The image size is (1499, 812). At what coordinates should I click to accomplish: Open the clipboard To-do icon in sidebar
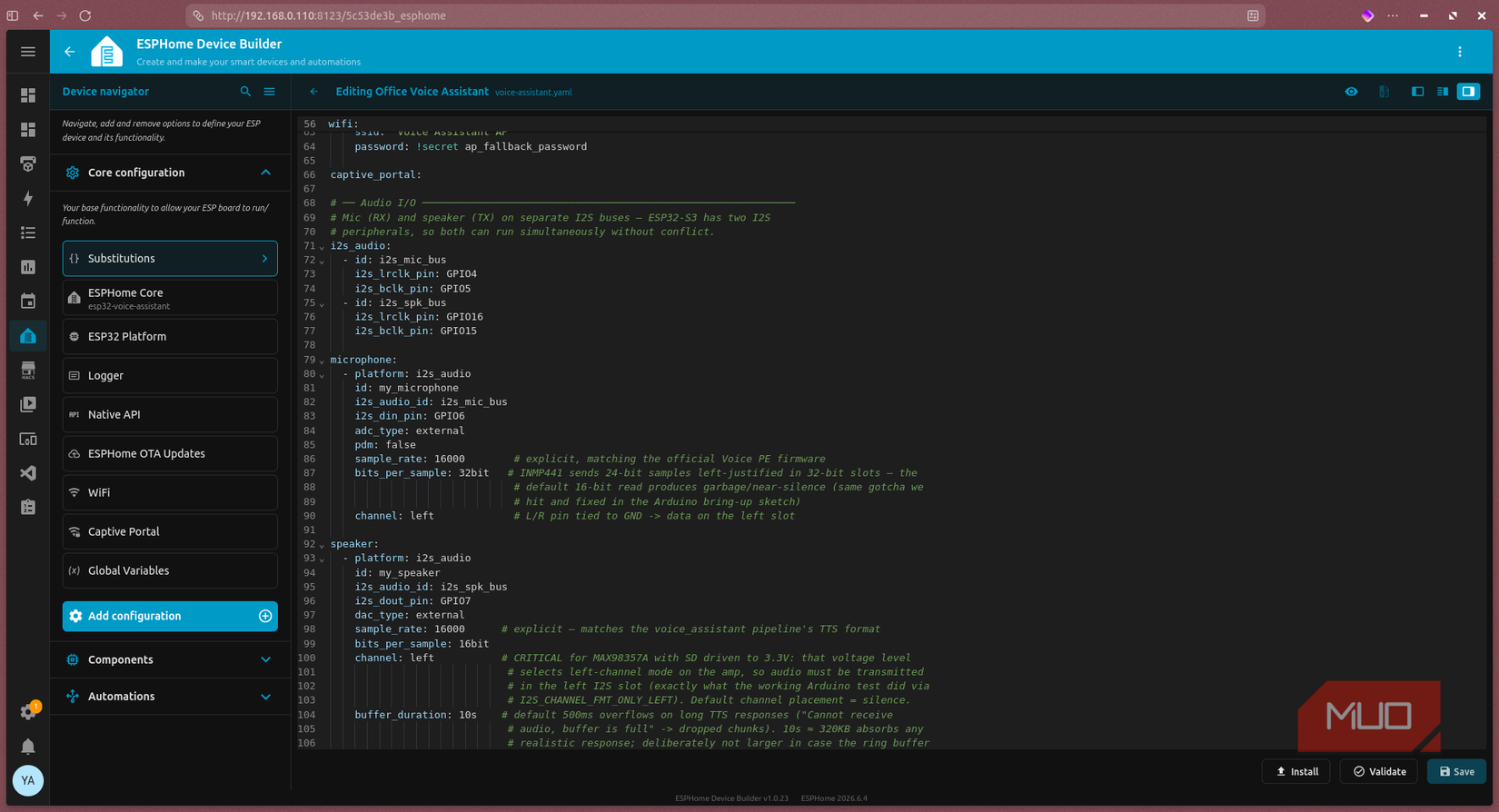tap(28, 508)
